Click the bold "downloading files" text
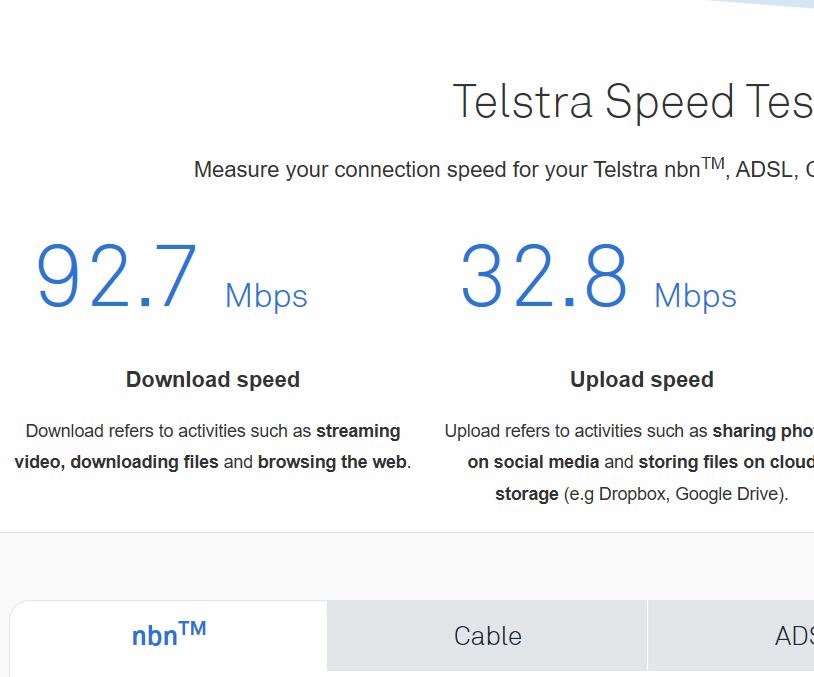 click(x=143, y=462)
